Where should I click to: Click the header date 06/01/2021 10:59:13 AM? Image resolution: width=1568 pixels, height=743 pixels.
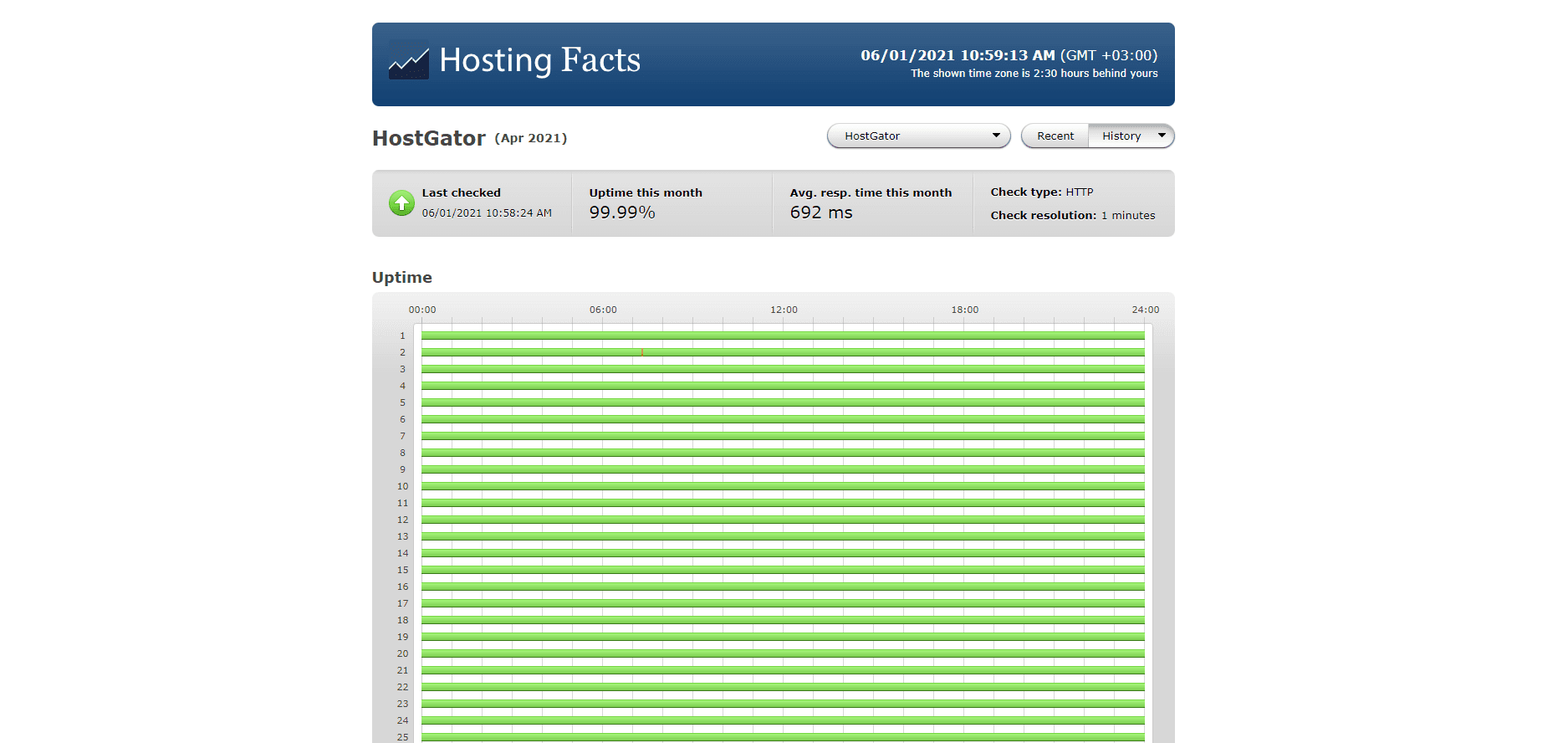pyautogui.click(x=958, y=55)
